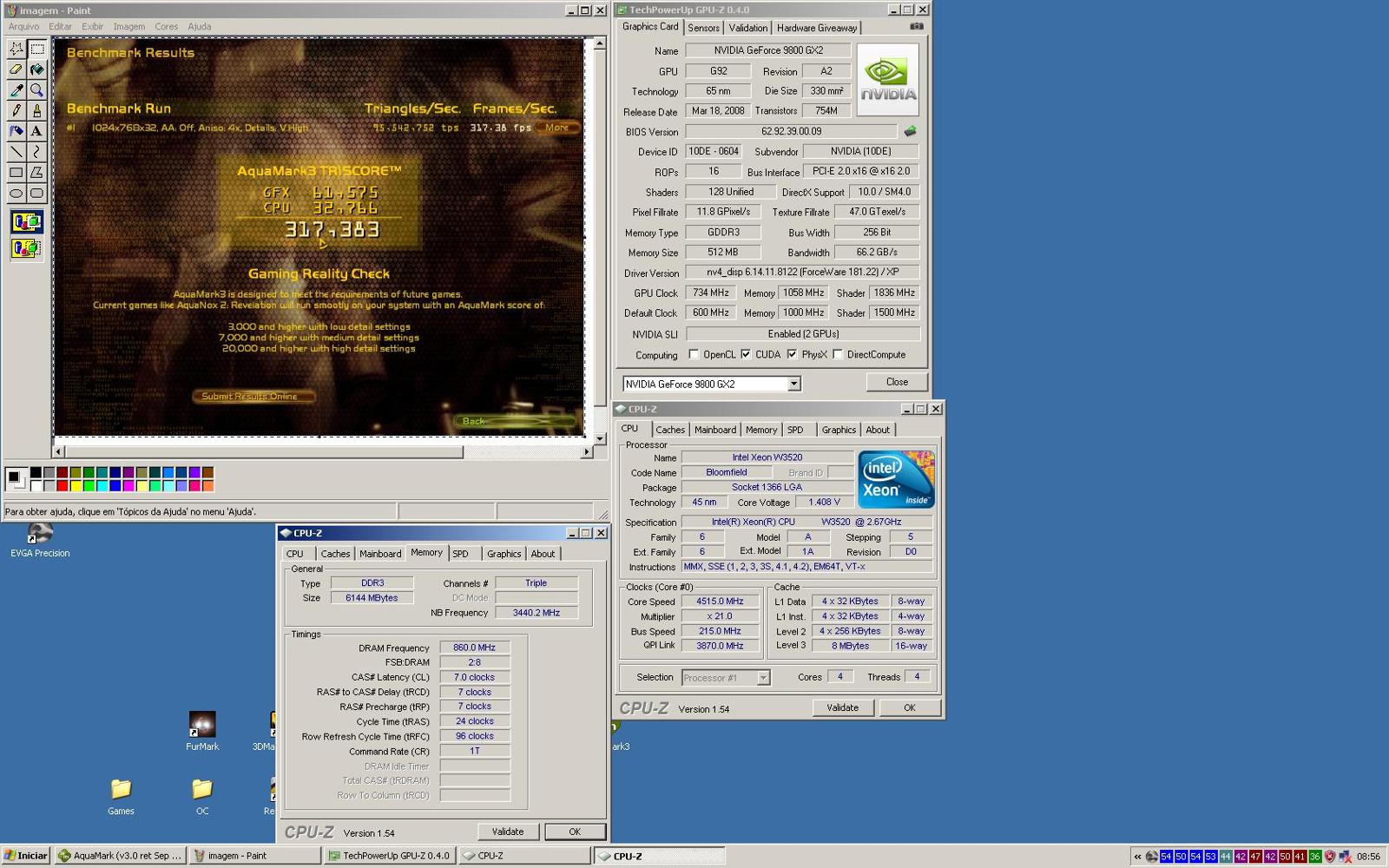Open the Imagem menu in Paint
1389x868 pixels.
click(x=129, y=27)
